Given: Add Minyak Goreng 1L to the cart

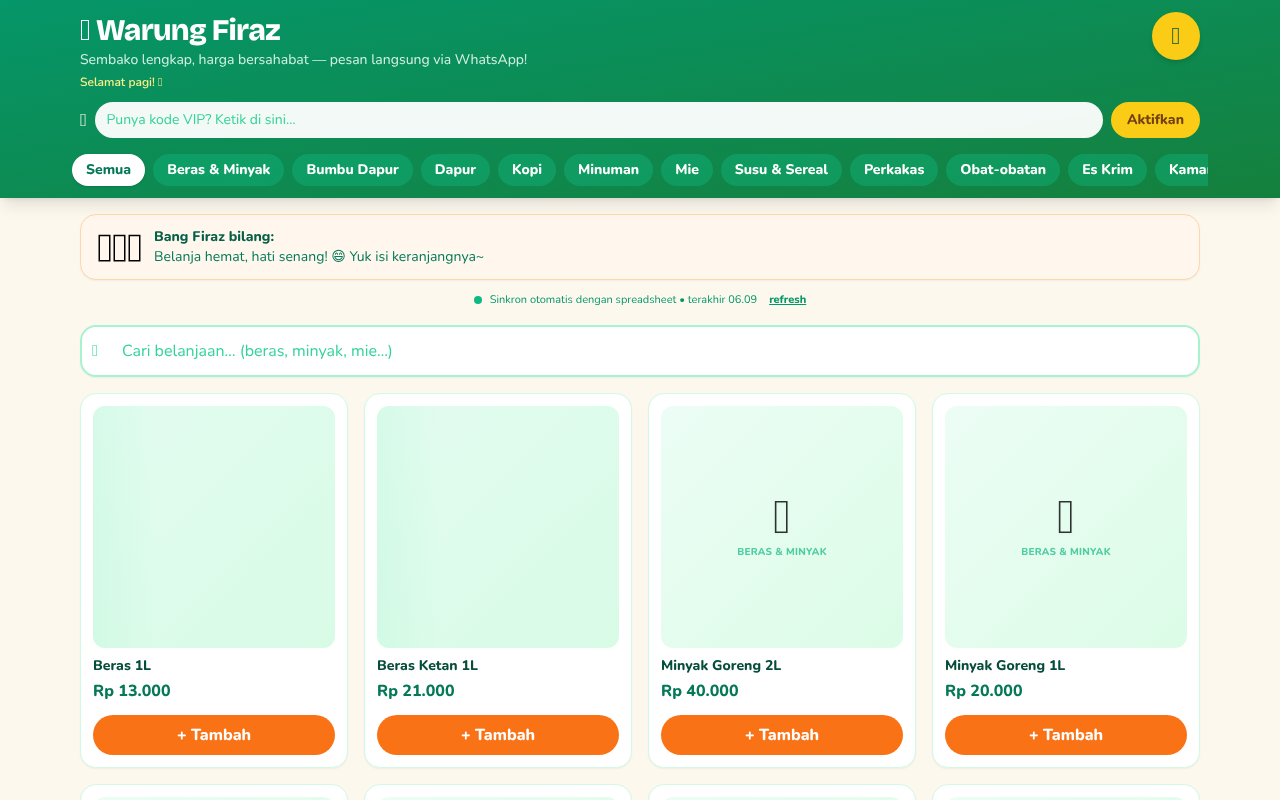Looking at the screenshot, I should 1066,735.
